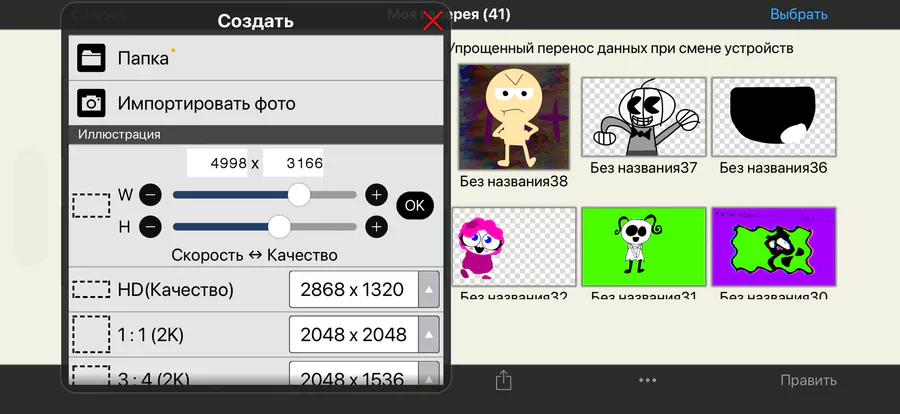Viewport: 900px width, 414px height.
Task: Click the H height slider handle
Action: coord(279,227)
